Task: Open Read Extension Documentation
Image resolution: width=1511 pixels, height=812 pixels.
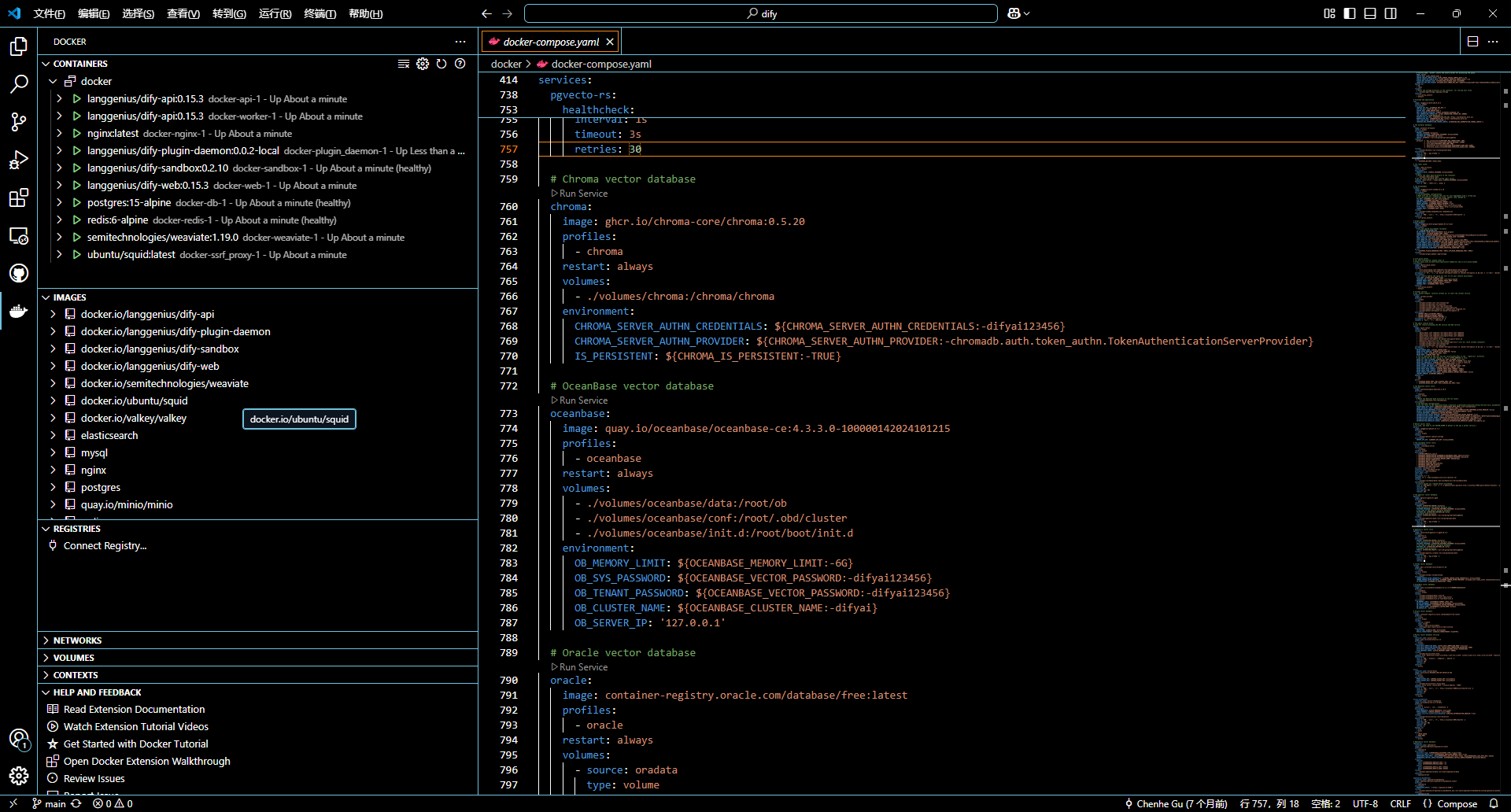Action: [134, 709]
